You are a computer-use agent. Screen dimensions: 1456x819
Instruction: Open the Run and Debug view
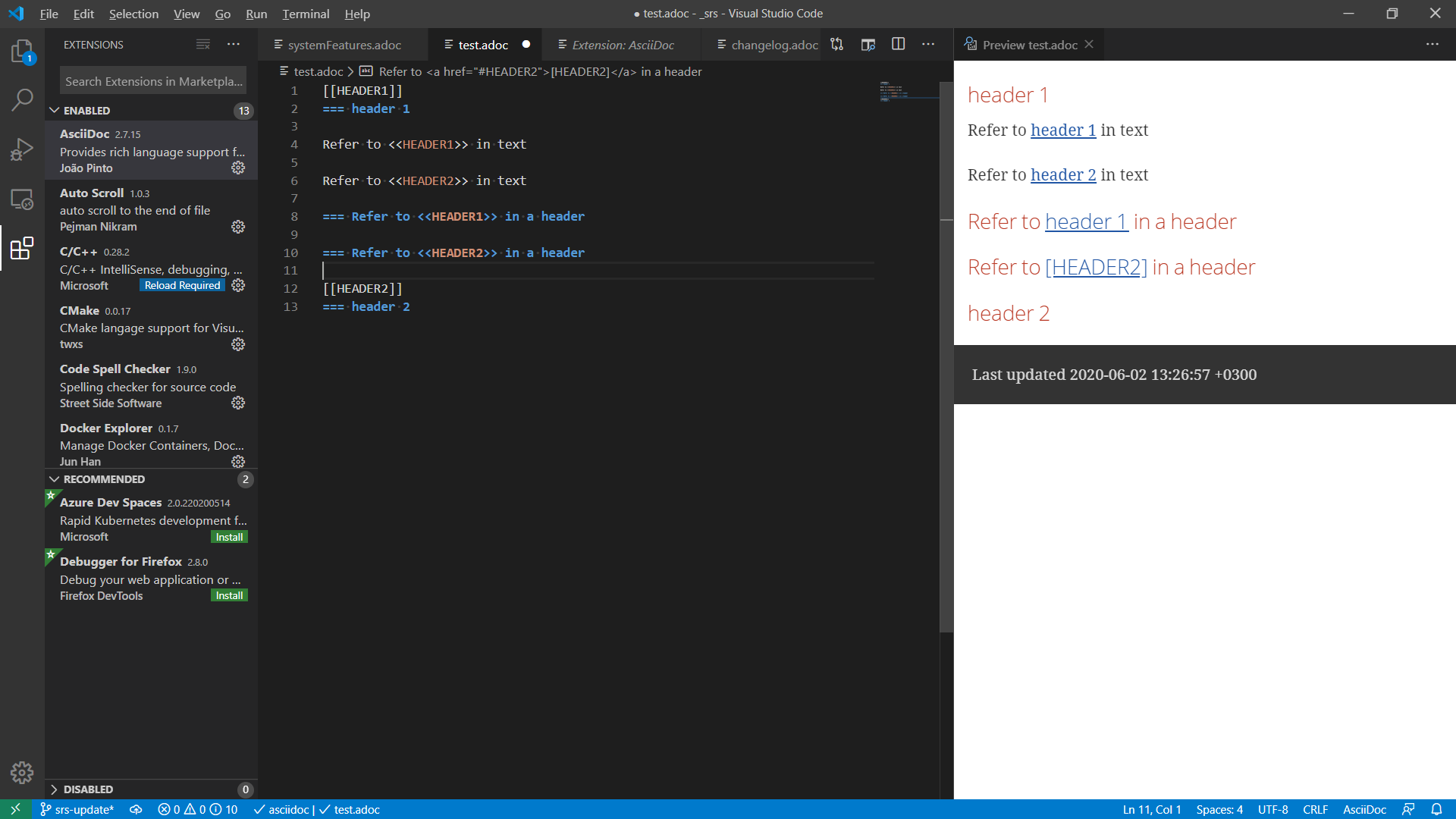click(22, 149)
